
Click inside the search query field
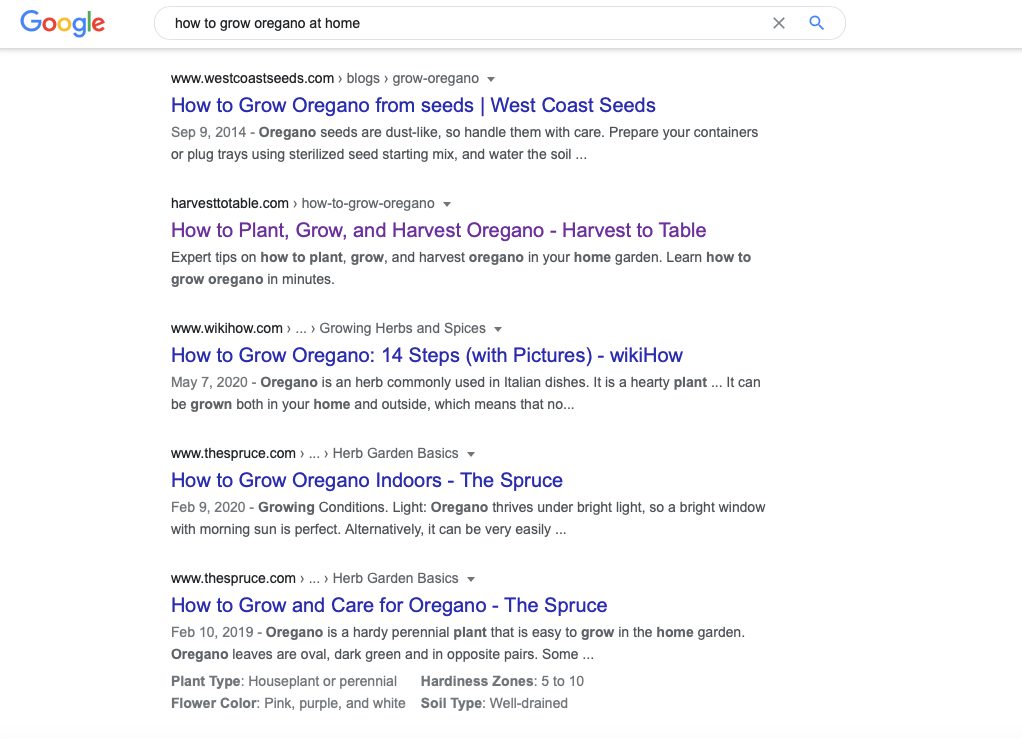[x=460, y=23]
